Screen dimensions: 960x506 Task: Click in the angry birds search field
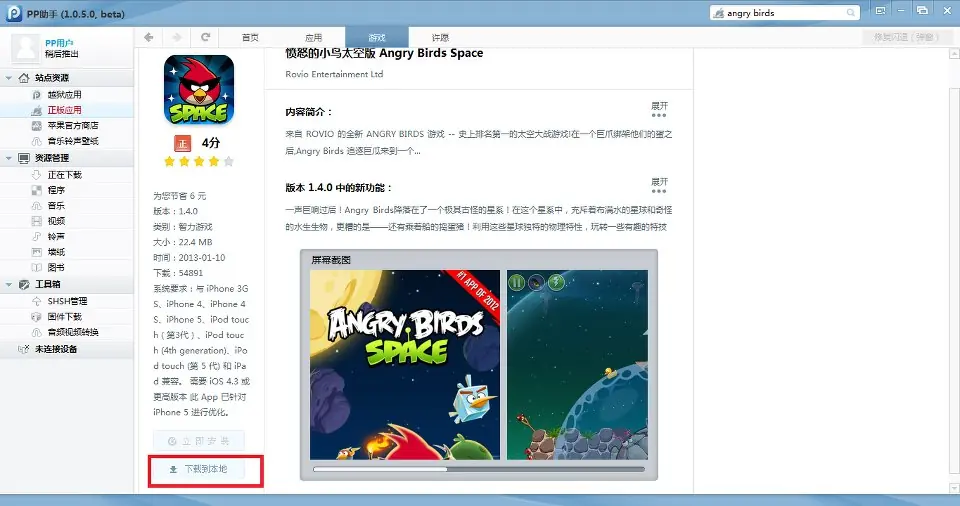(786, 13)
